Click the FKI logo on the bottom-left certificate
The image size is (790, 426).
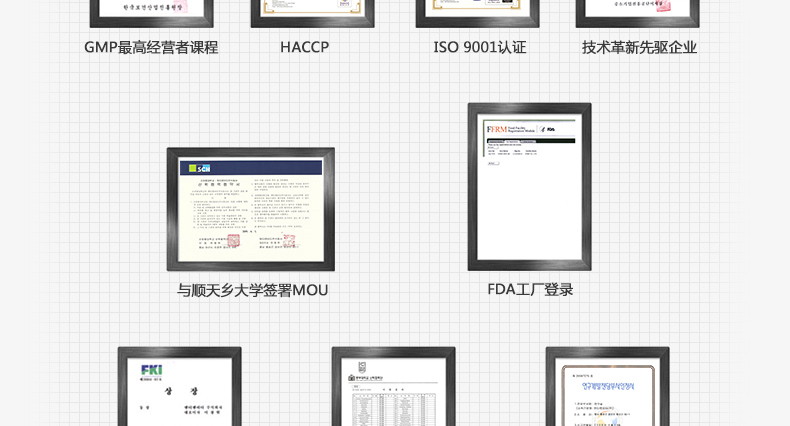[x=151, y=370]
